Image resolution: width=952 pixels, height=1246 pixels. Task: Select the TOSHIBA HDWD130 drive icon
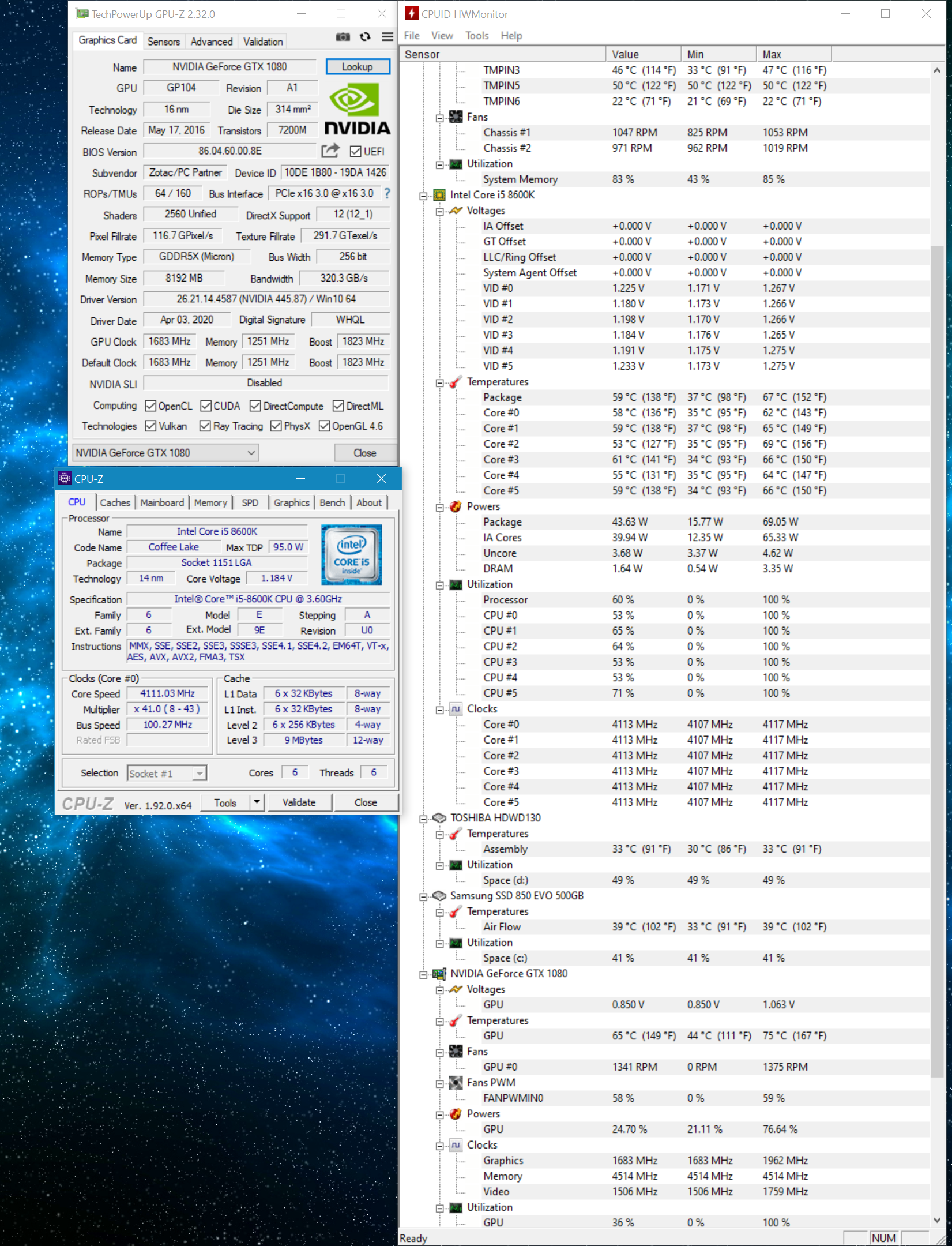(439, 818)
